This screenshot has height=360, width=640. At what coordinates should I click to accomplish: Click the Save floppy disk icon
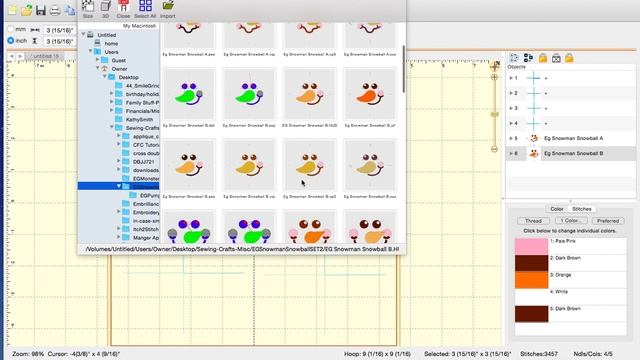point(40,10)
